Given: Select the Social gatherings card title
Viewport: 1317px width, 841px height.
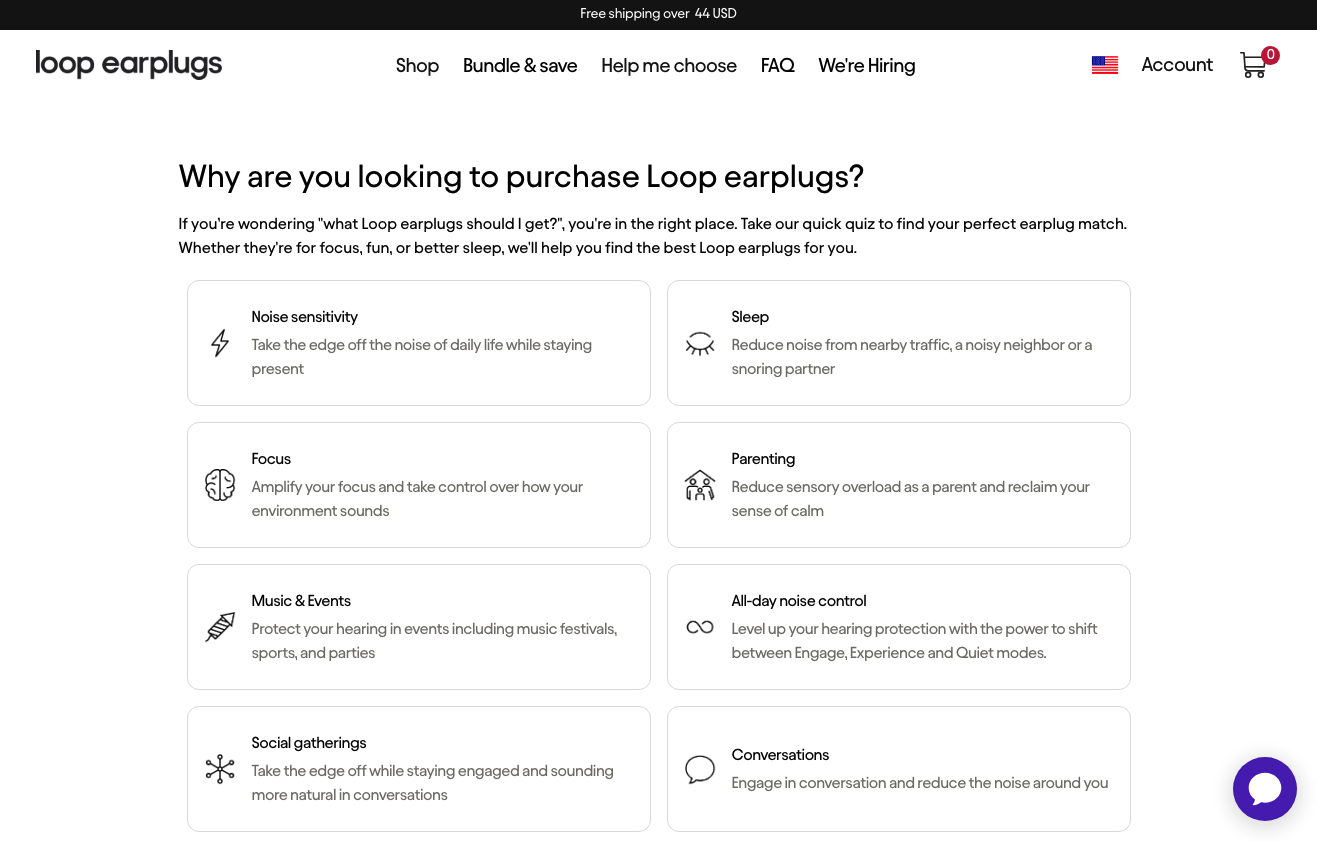Looking at the screenshot, I should click(309, 743).
